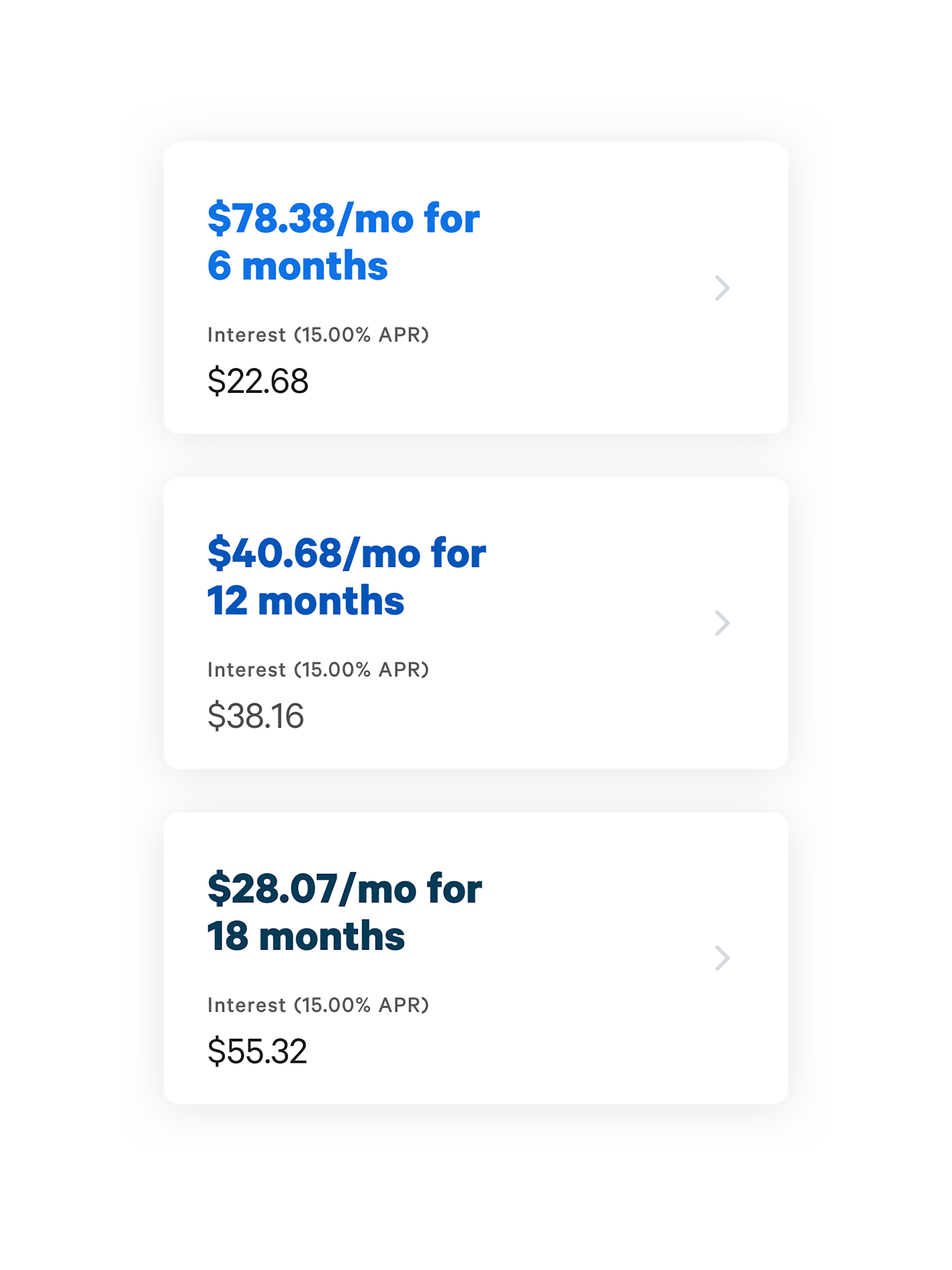Click the Interest label above $38.16

(x=246, y=669)
